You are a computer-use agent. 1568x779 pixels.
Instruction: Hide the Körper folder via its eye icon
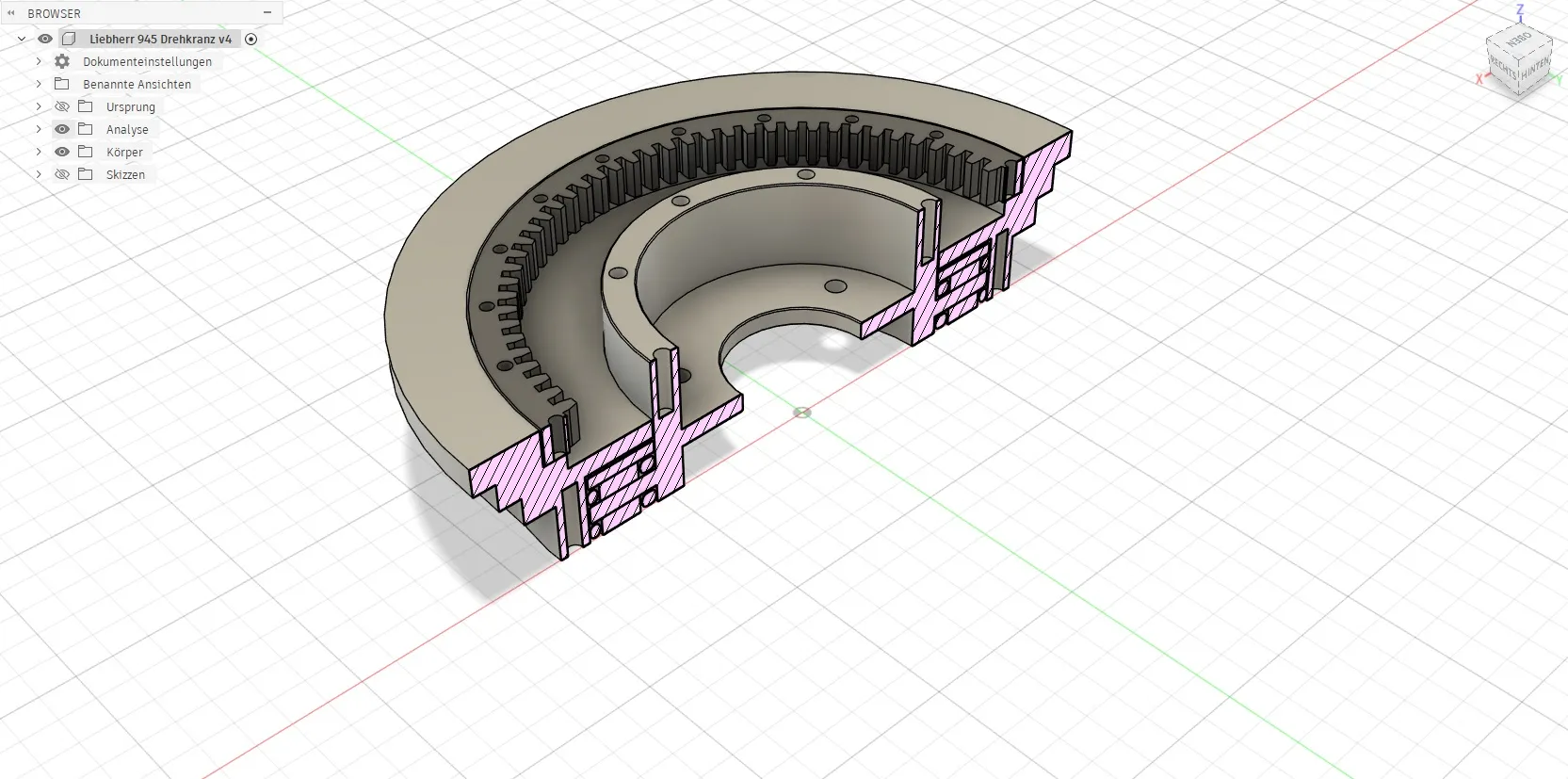pos(62,152)
